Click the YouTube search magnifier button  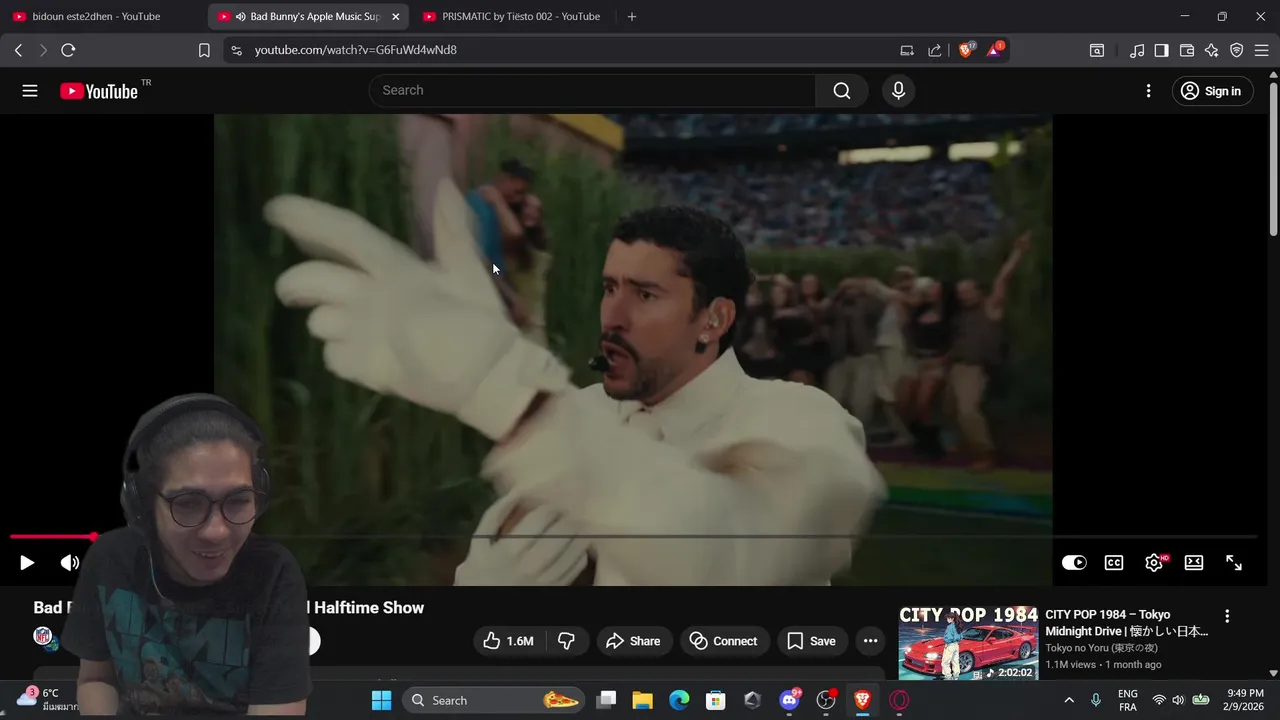coord(842,91)
